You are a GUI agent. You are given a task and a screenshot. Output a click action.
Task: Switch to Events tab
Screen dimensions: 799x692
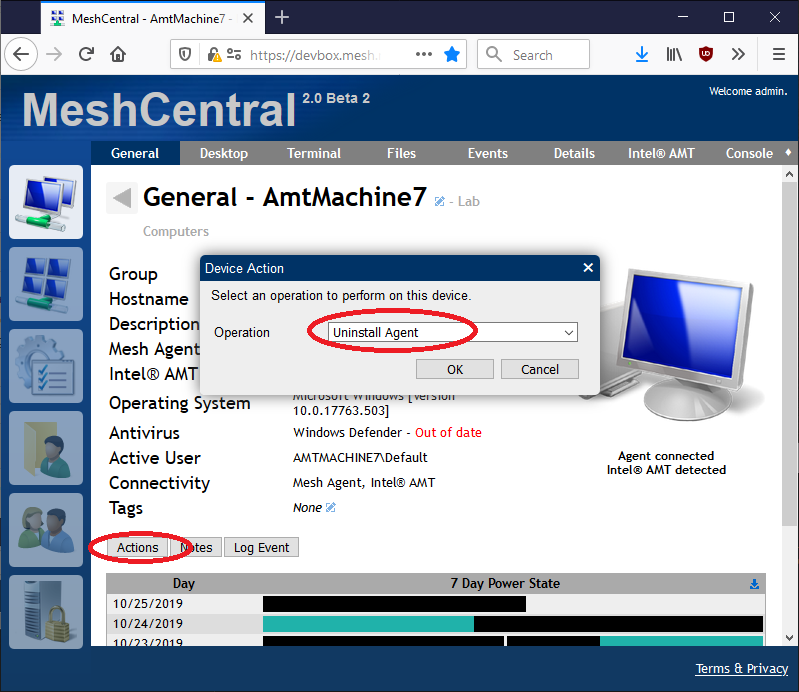coord(488,153)
